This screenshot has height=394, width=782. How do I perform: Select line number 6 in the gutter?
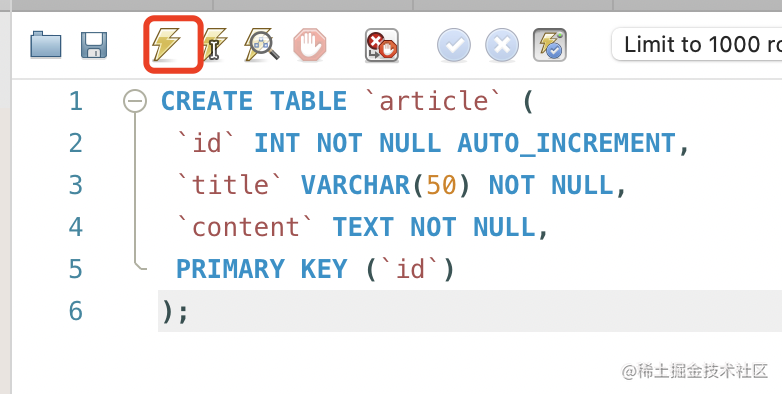(x=76, y=311)
